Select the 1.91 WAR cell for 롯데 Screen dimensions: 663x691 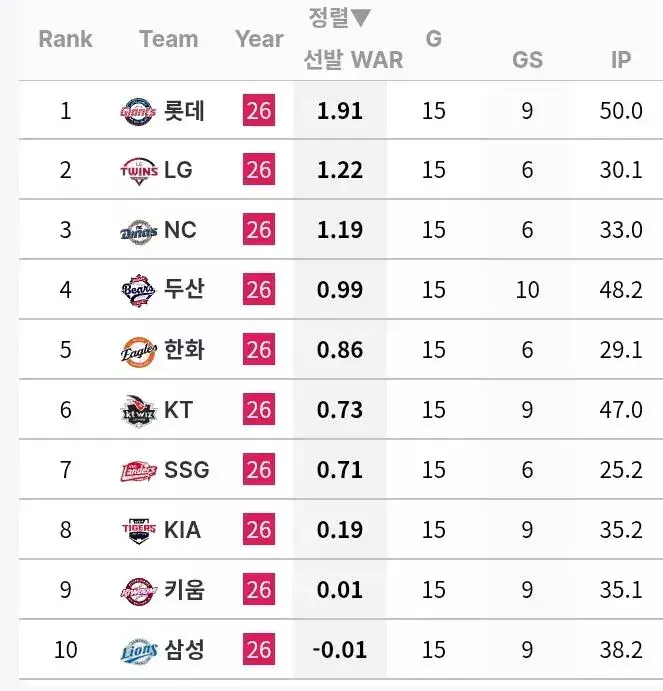click(339, 111)
